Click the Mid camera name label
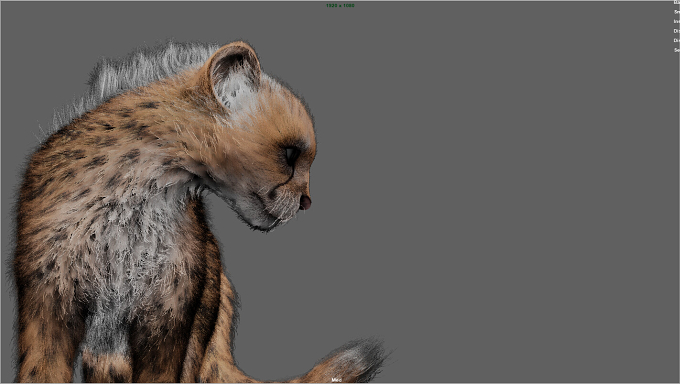This screenshot has width=680, height=384. 337,380
